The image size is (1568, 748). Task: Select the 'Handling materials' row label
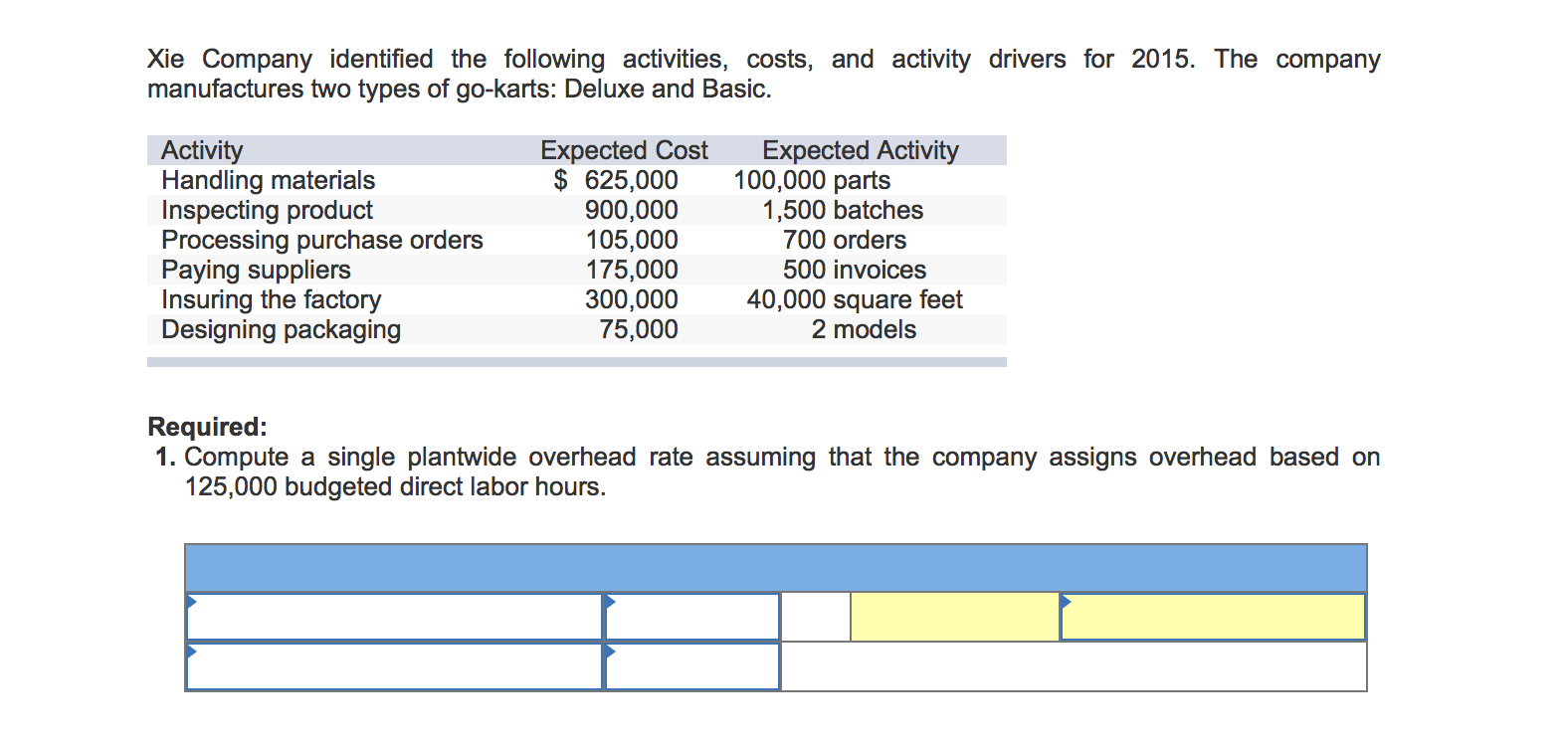coord(269,180)
